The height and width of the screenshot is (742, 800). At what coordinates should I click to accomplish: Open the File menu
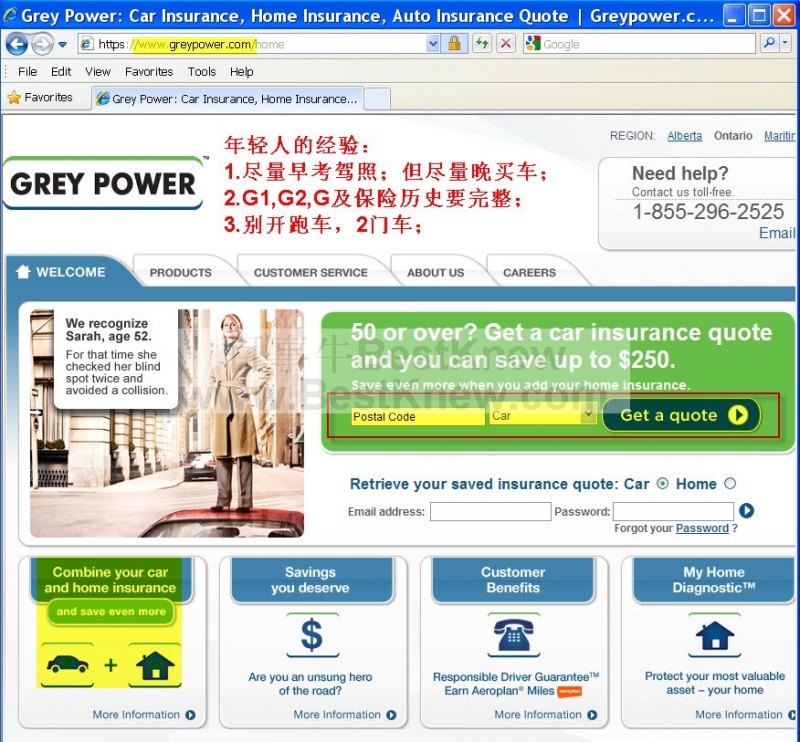coord(27,72)
